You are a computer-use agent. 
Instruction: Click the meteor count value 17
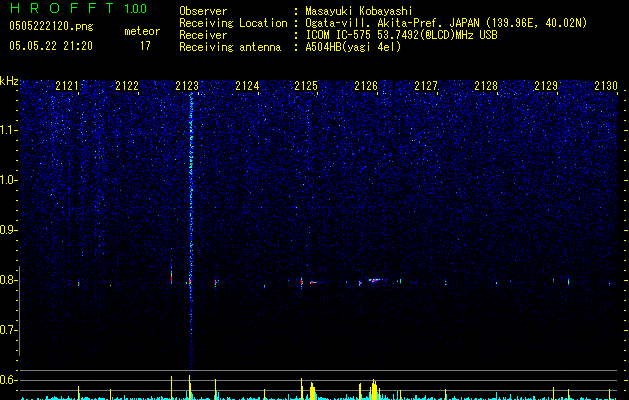[x=145, y=46]
